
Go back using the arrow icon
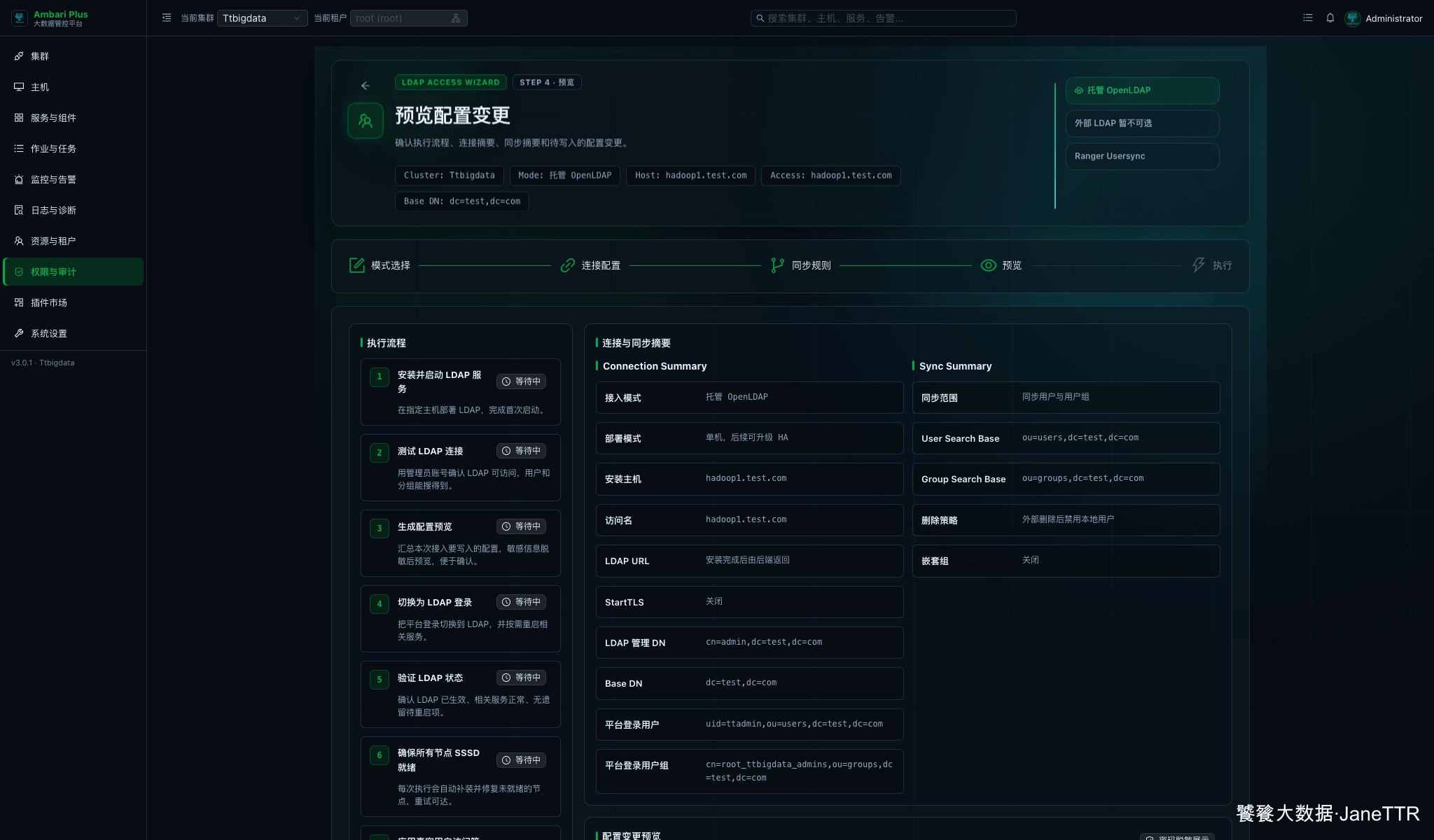click(x=366, y=85)
